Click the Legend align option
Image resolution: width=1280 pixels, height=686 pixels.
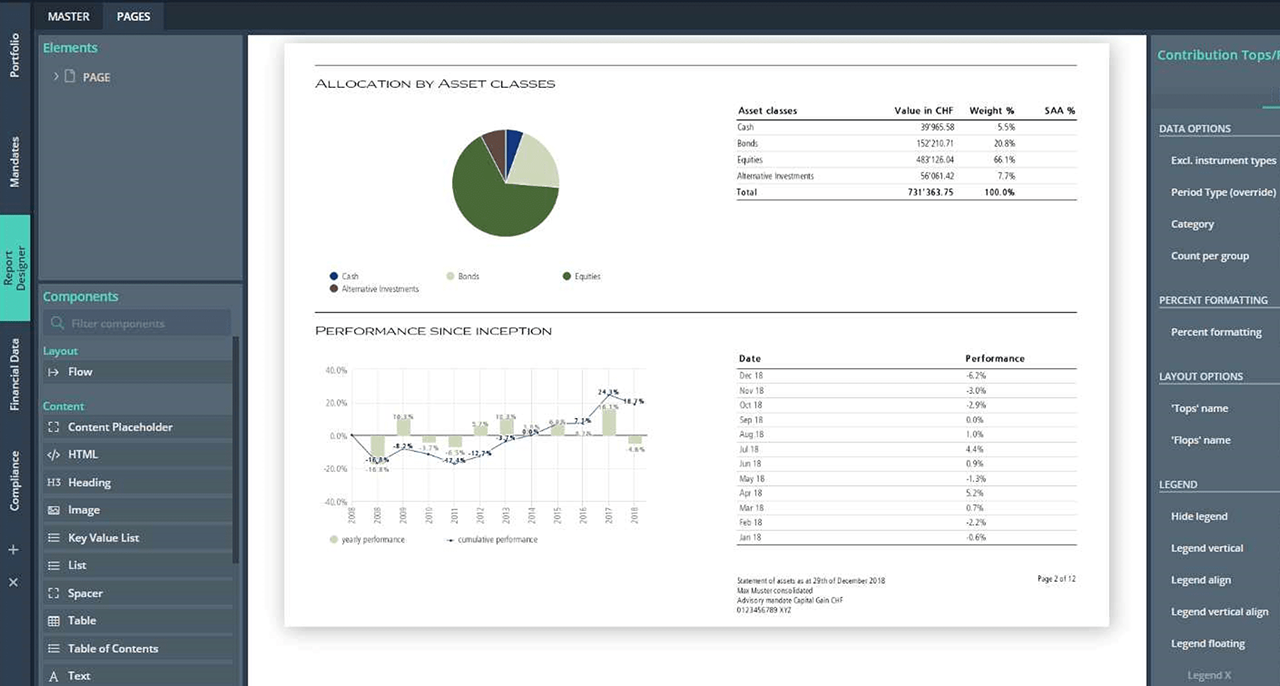[x=1201, y=580]
